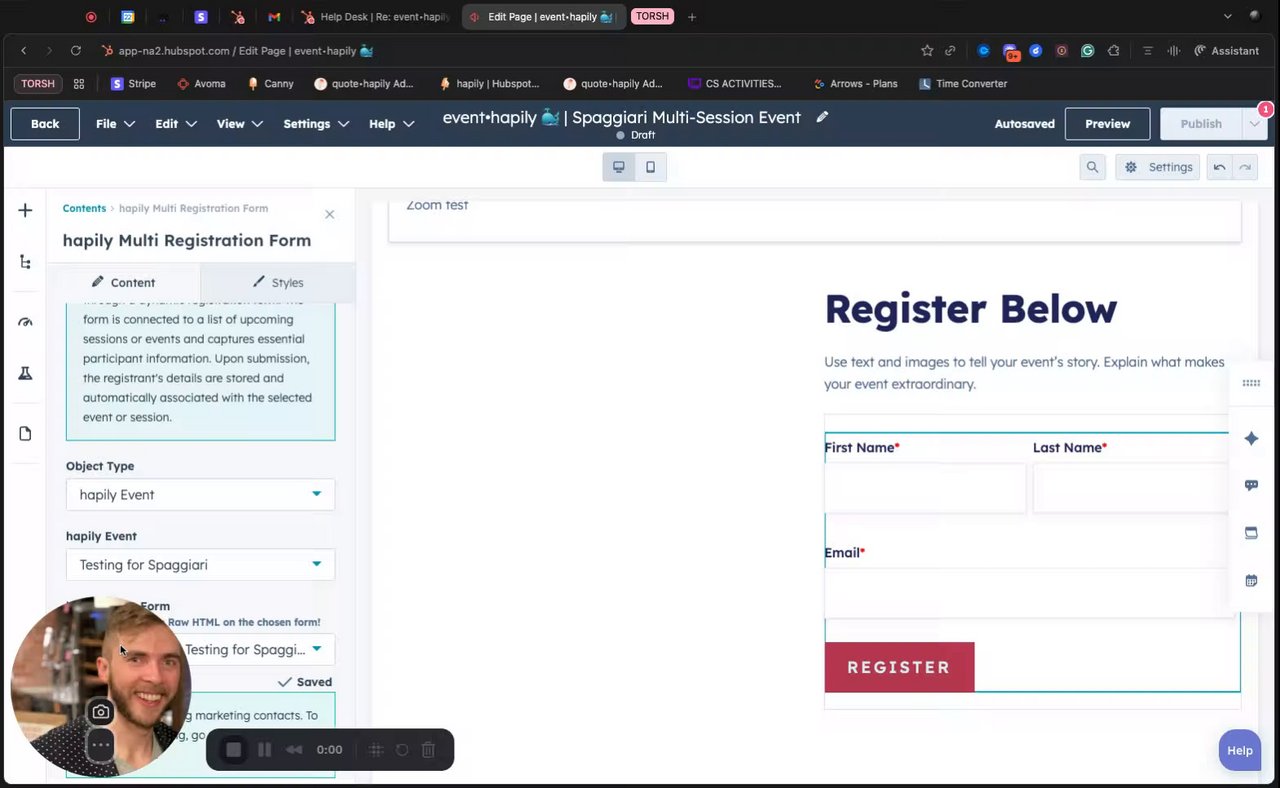Image resolution: width=1280 pixels, height=788 pixels.
Task: Open the Test flask sidebar icon
Action: click(25, 373)
